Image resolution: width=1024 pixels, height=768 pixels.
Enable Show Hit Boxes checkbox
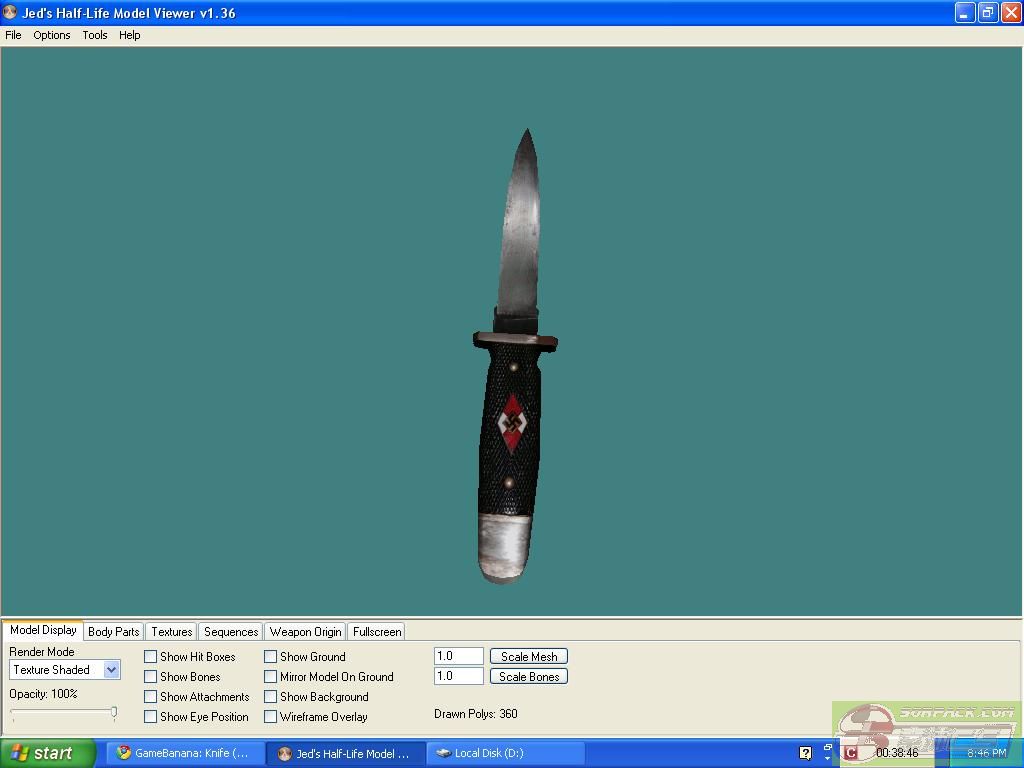click(x=150, y=657)
